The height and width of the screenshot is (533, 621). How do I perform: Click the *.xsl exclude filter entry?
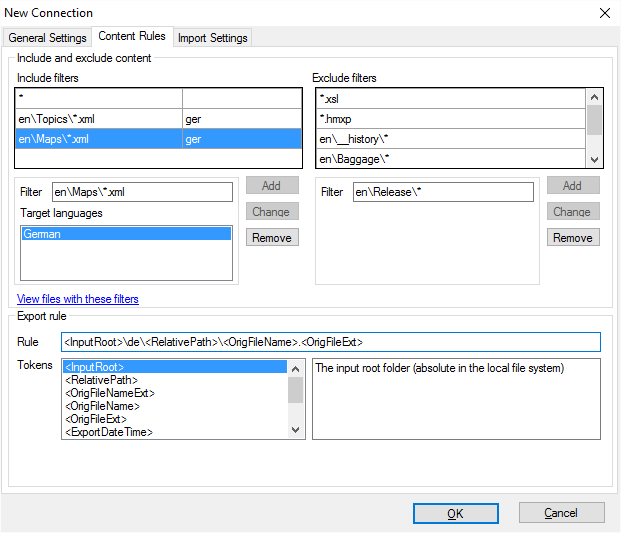point(450,99)
